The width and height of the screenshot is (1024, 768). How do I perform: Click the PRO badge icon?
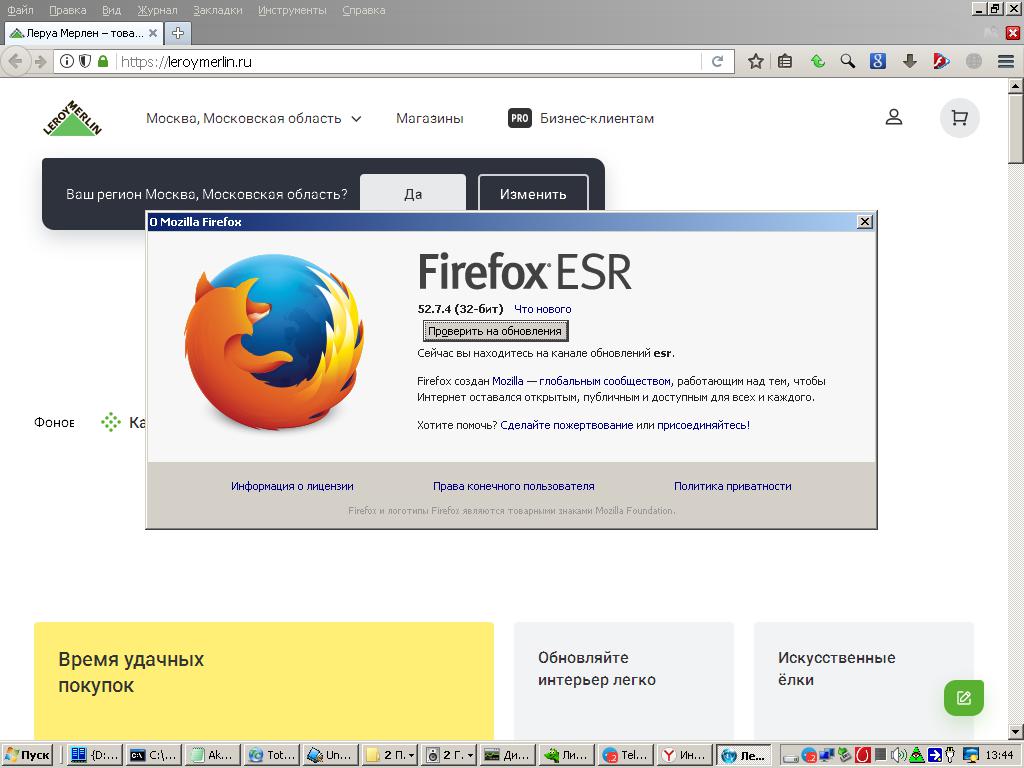coord(520,118)
